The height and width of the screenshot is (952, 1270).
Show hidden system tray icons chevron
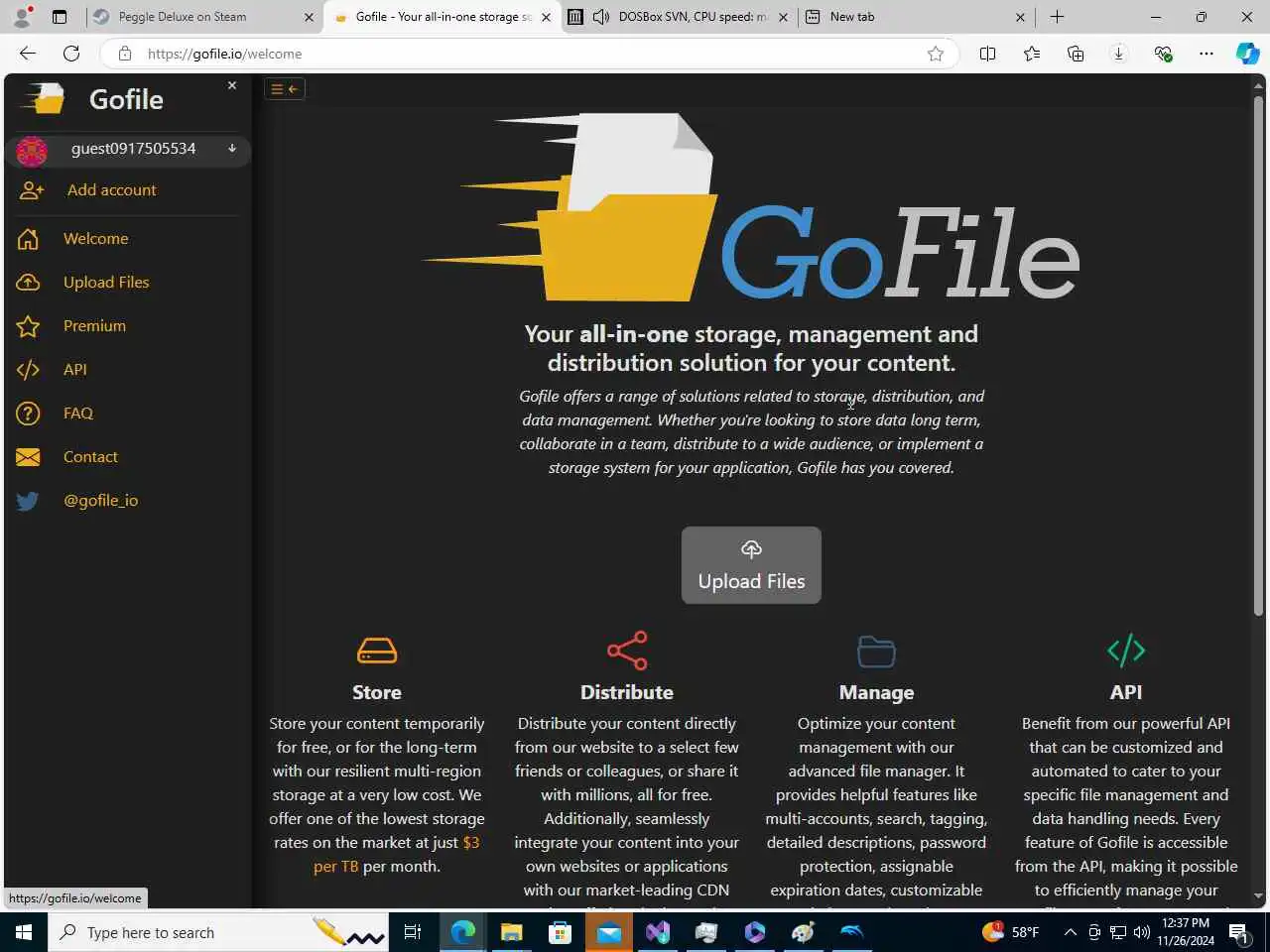pos(1070,932)
